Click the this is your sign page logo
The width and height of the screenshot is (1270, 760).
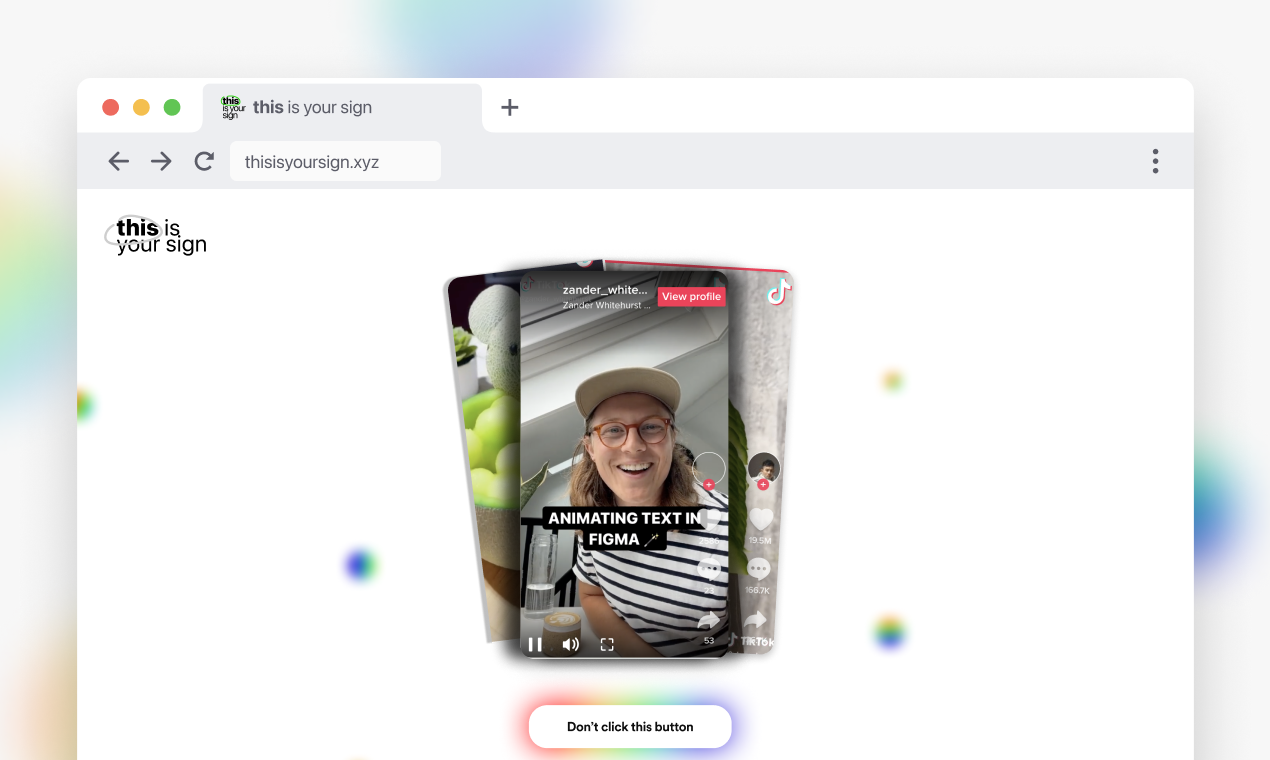coord(156,236)
